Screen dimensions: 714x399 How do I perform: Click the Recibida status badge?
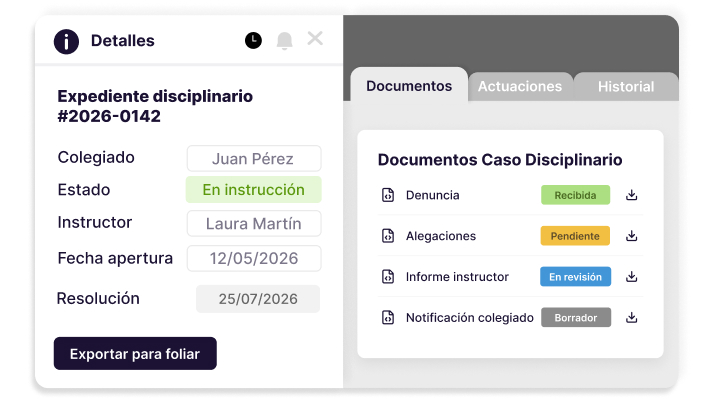(x=576, y=195)
